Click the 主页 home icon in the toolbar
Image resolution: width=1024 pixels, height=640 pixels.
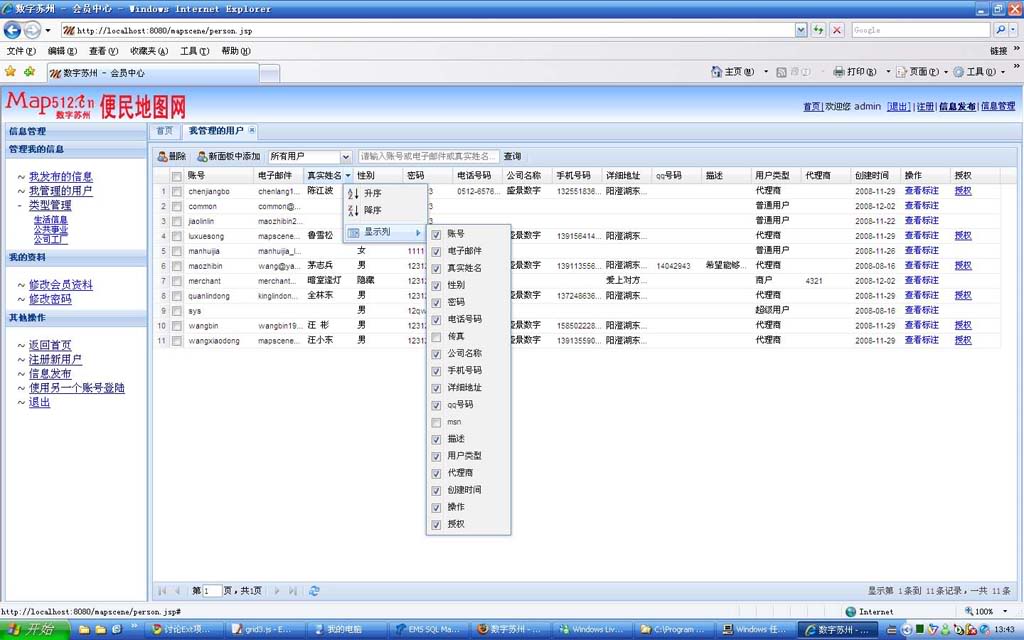tap(716, 72)
